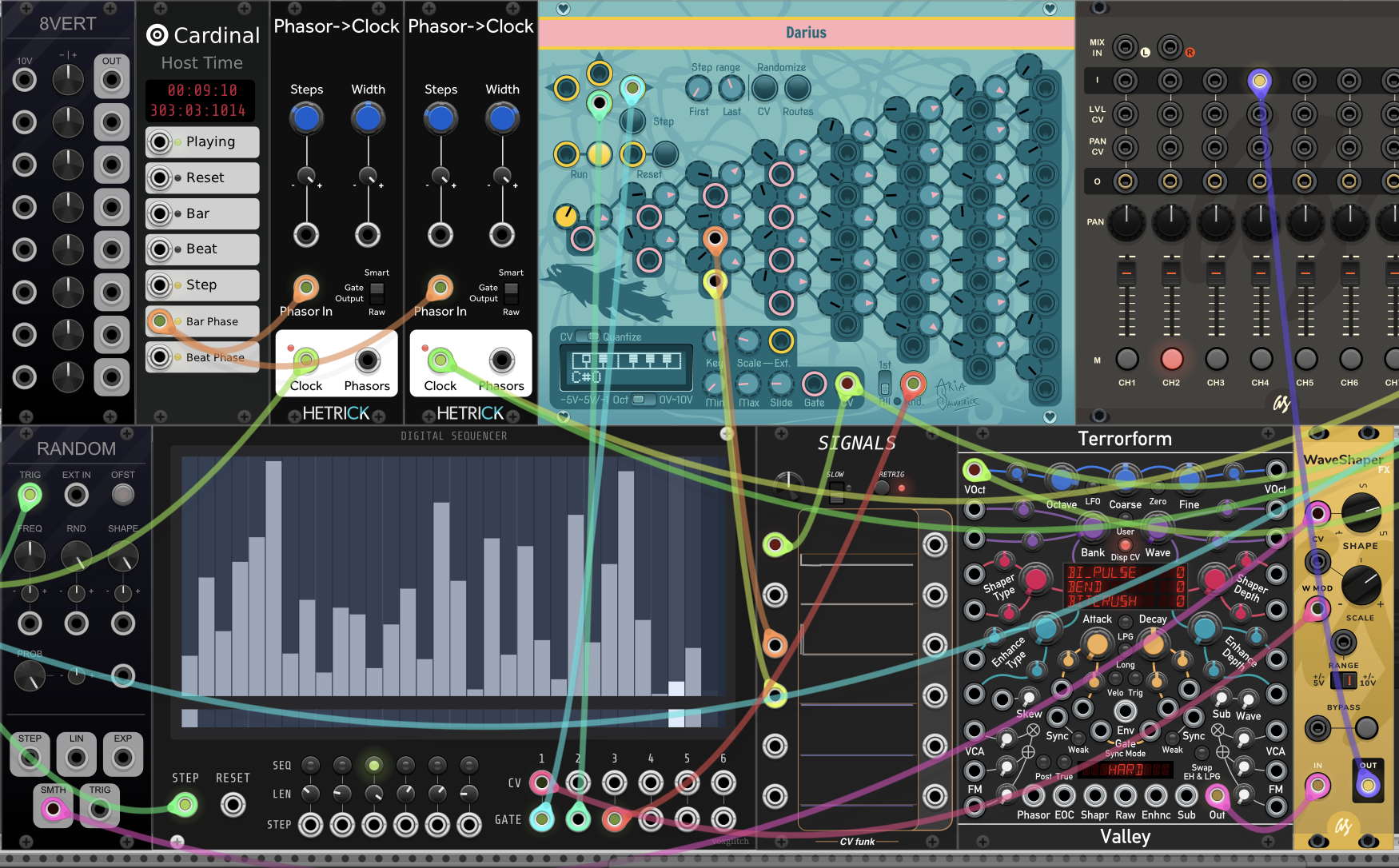Click the Step button in Darius
The image size is (1399, 868).
click(633, 121)
